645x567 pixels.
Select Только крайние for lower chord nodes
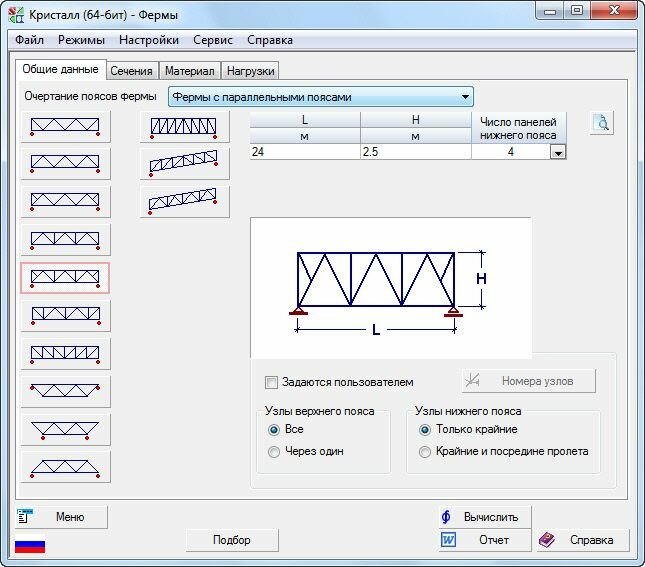click(x=425, y=430)
